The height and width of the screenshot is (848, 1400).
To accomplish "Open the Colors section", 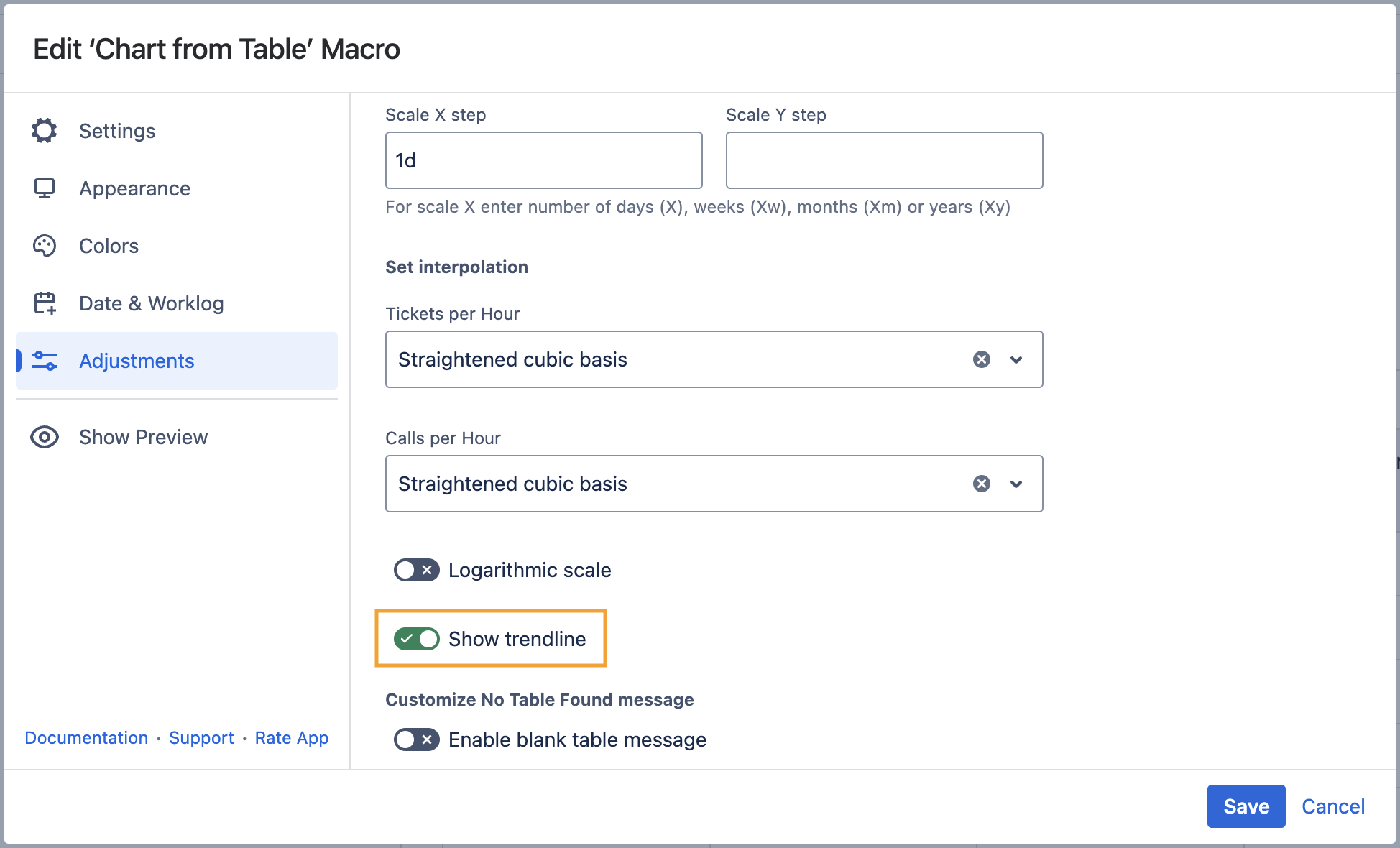I will [109, 246].
